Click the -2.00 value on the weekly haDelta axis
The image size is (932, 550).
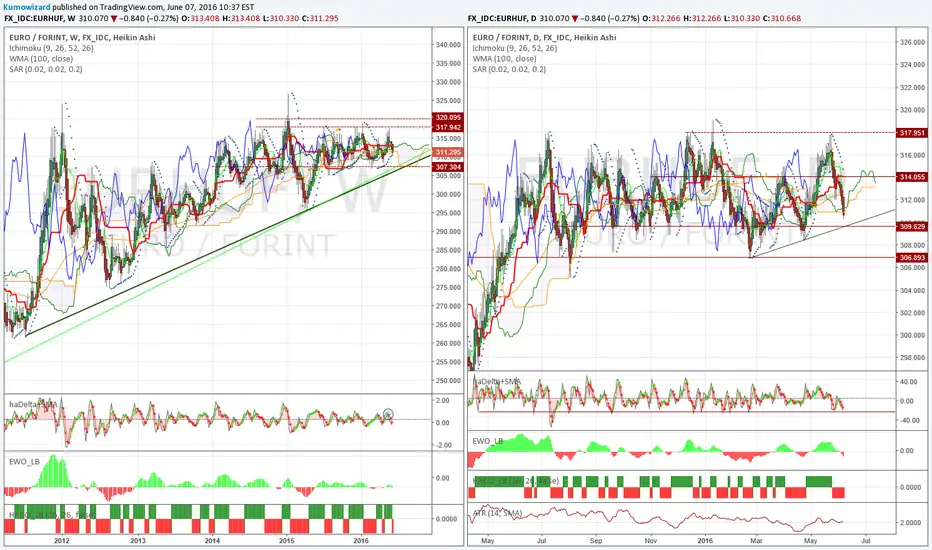pyautogui.click(x=443, y=445)
